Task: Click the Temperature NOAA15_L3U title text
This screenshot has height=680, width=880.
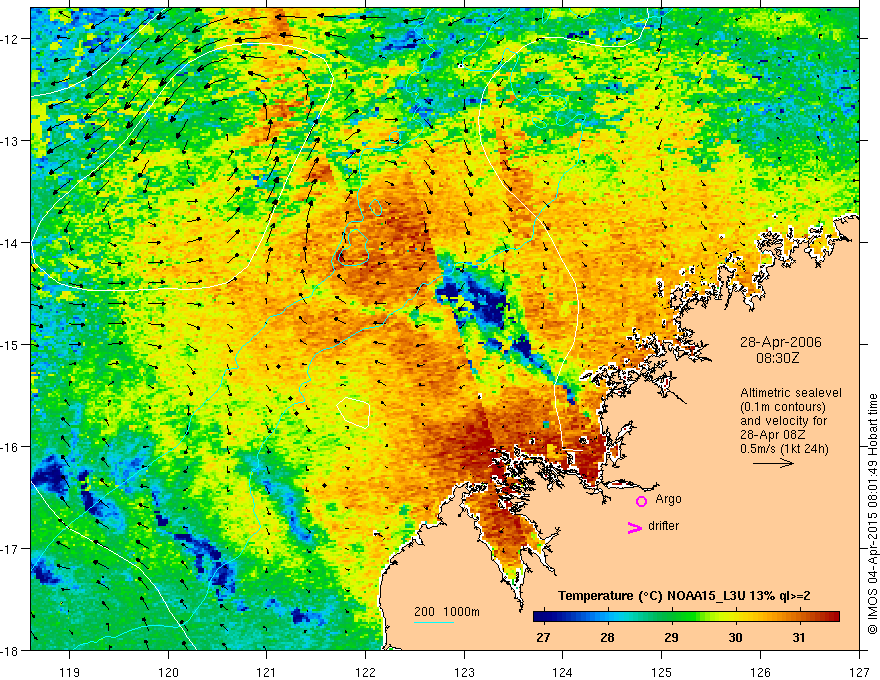Action: [x=684, y=596]
